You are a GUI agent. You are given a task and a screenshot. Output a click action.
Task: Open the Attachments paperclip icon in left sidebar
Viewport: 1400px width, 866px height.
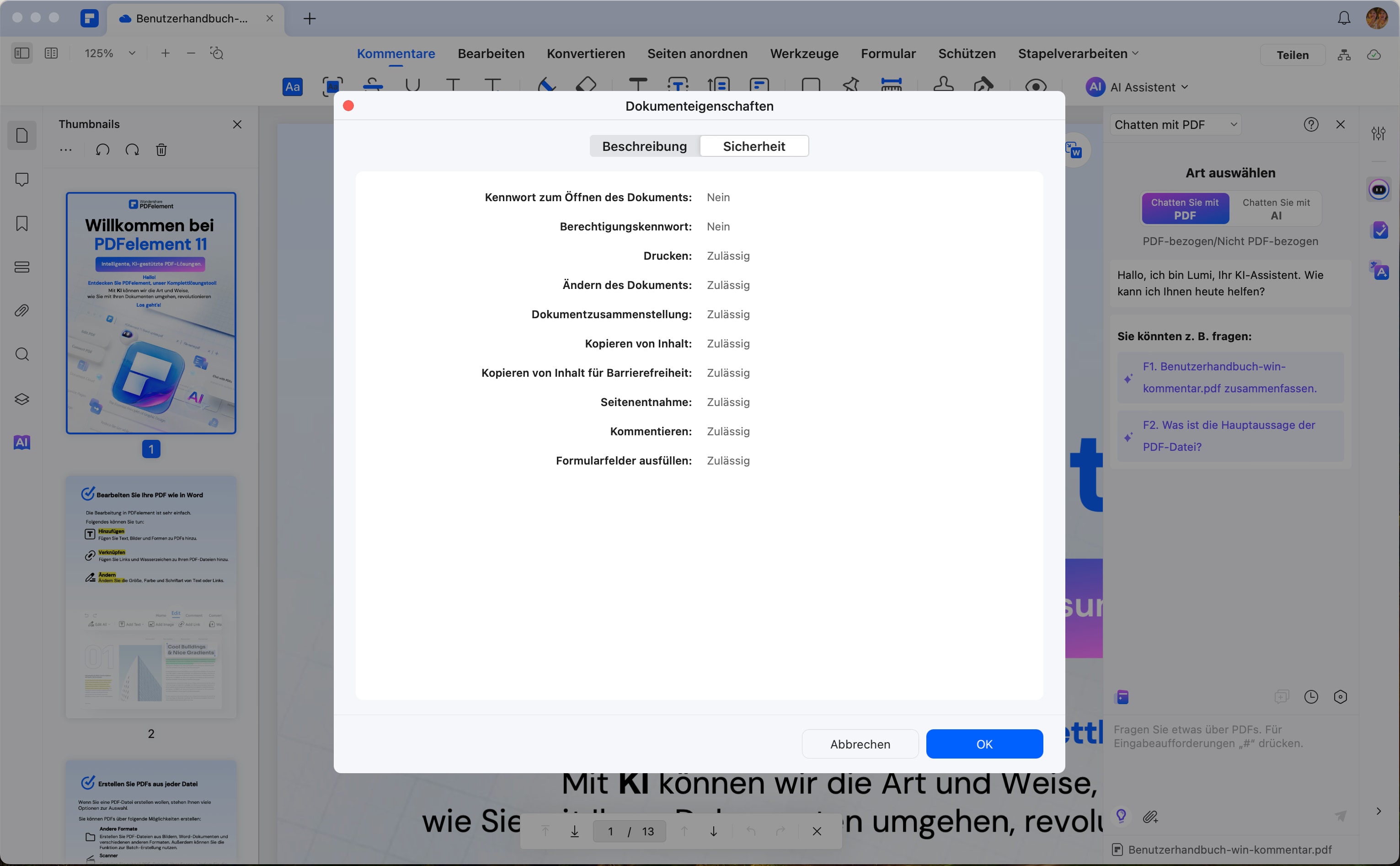[x=22, y=311]
